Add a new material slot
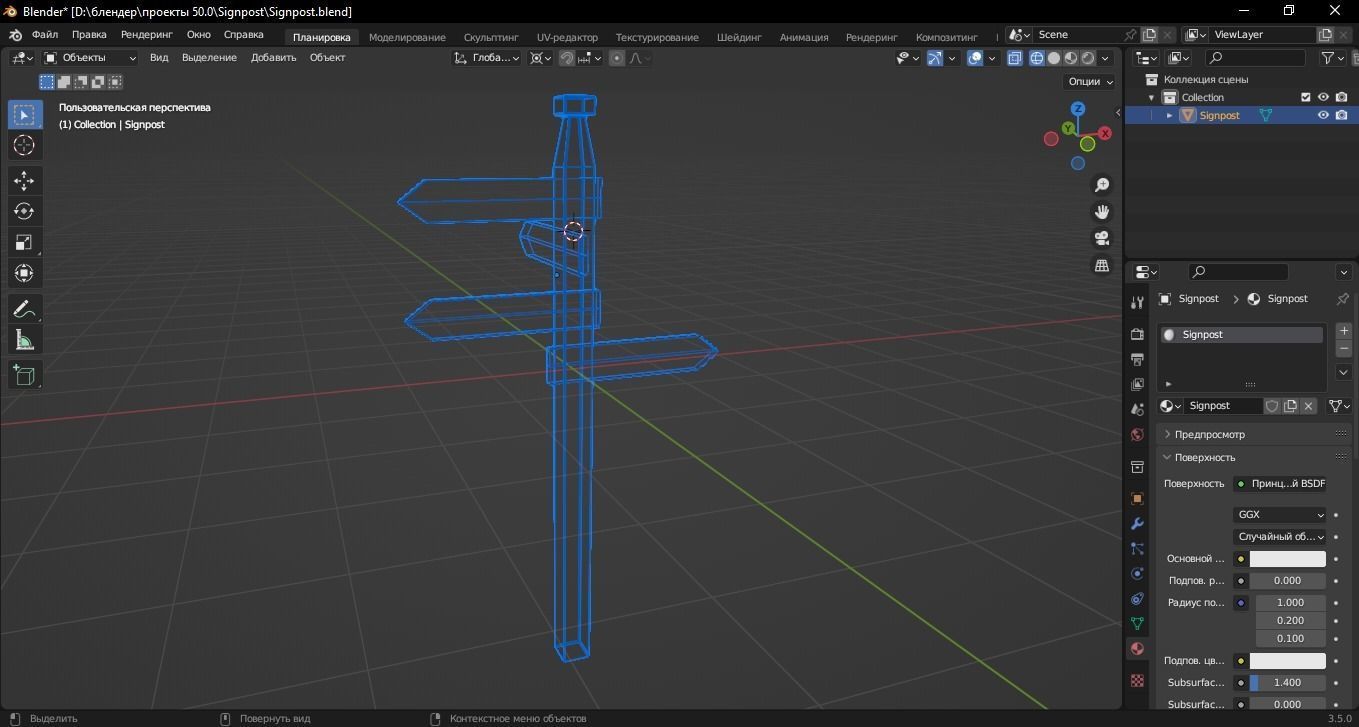Image resolution: width=1359 pixels, height=727 pixels. [x=1344, y=331]
